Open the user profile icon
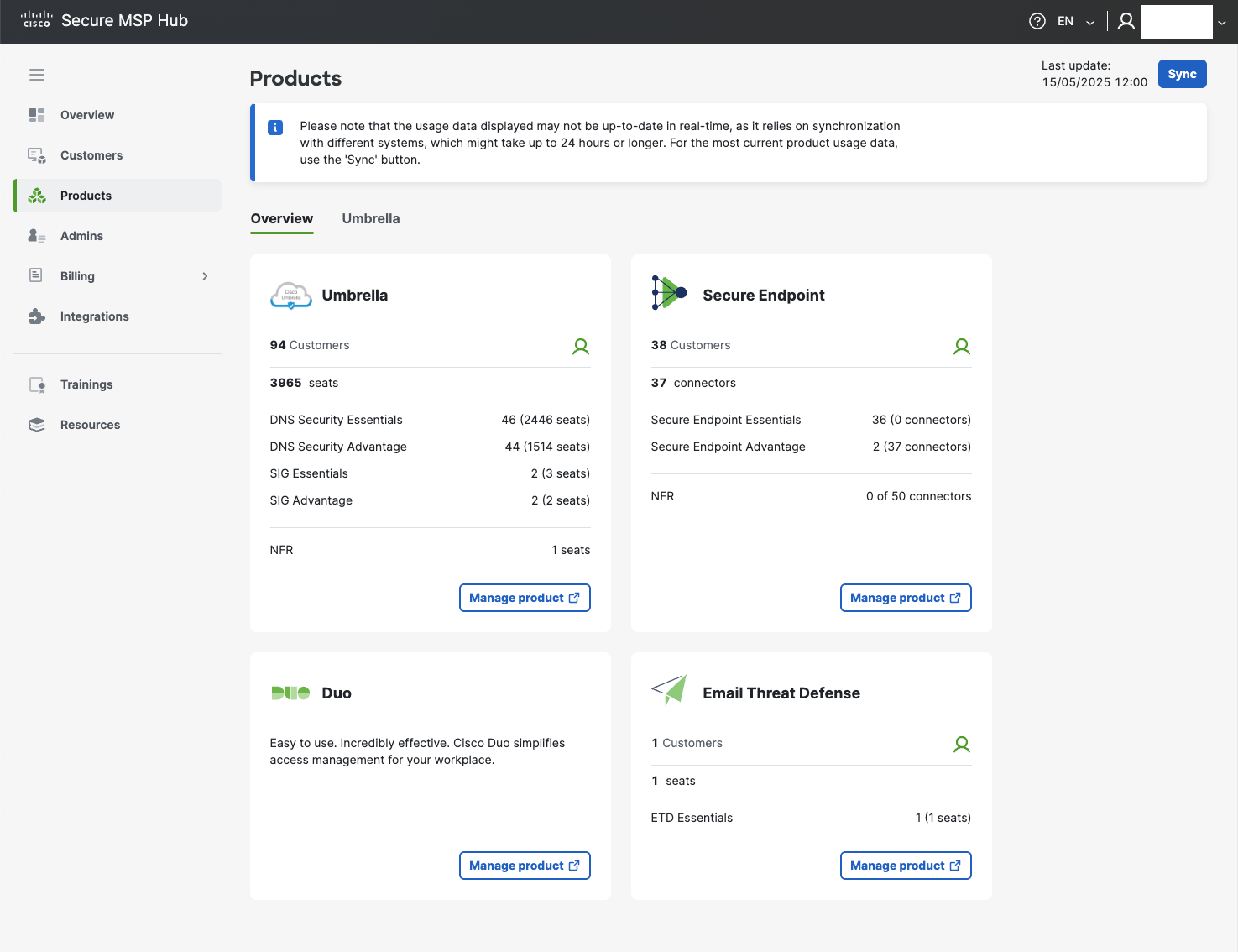 click(x=1126, y=21)
